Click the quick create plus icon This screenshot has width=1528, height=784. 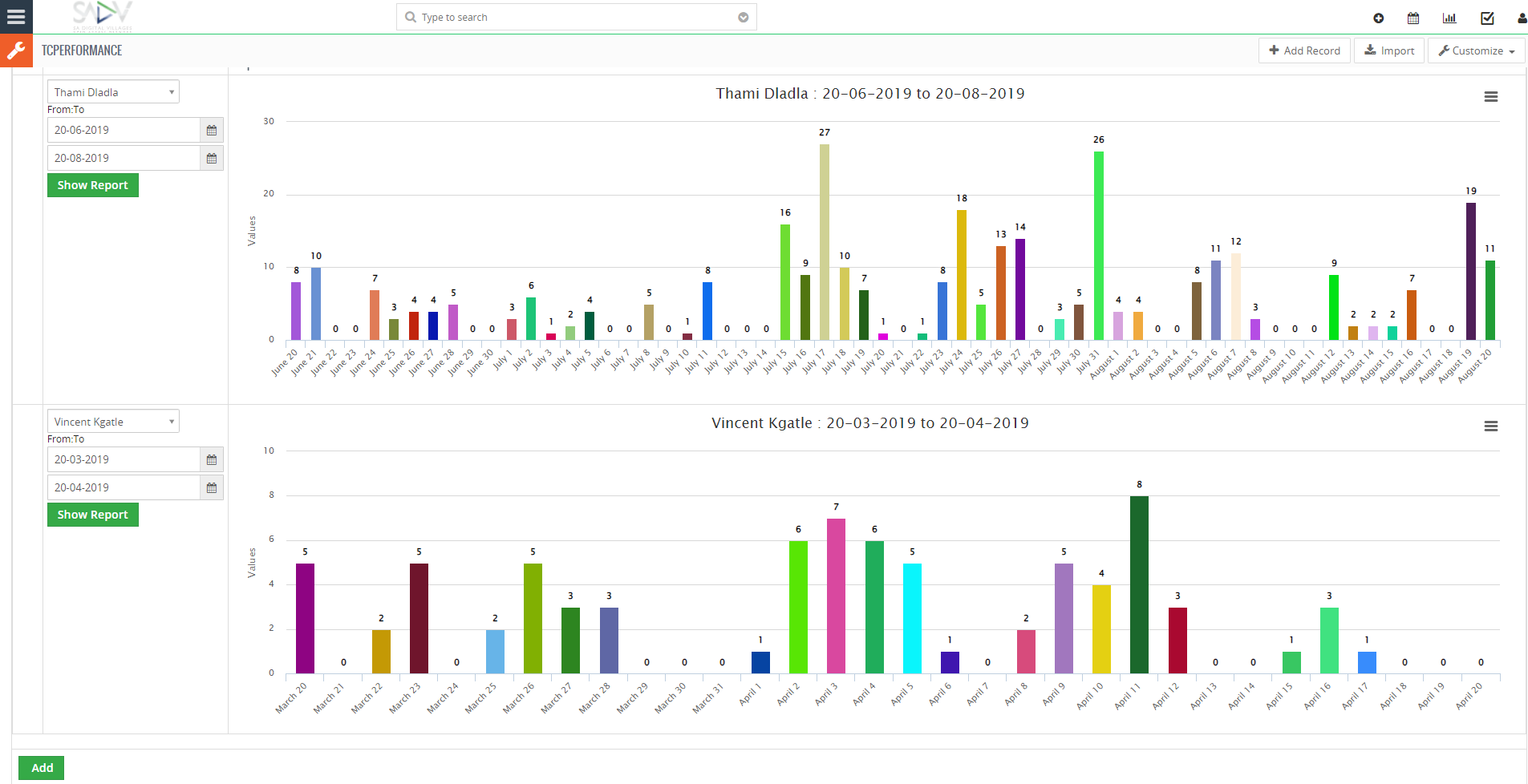tap(1378, 18)
